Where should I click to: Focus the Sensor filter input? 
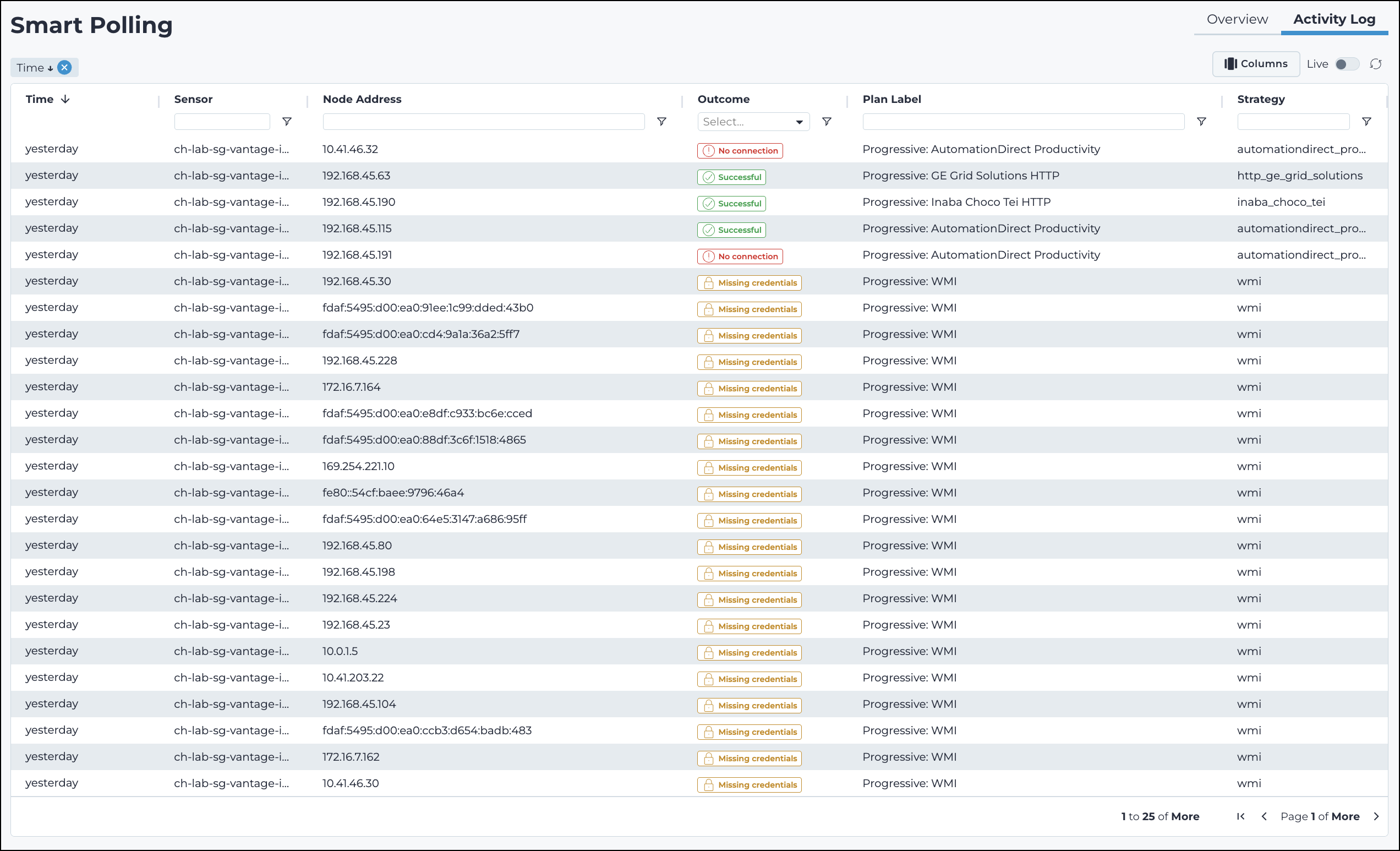click(x=222, y=122)
